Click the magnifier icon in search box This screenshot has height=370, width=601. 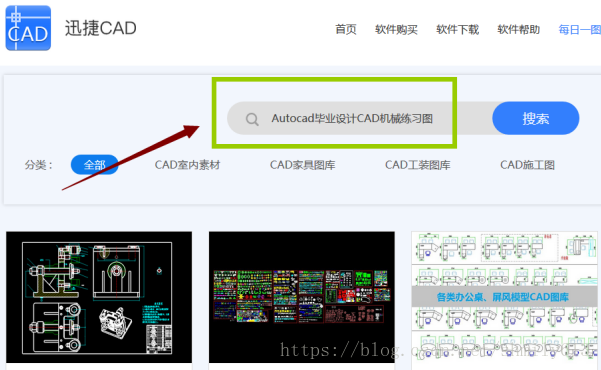[252, 119]
